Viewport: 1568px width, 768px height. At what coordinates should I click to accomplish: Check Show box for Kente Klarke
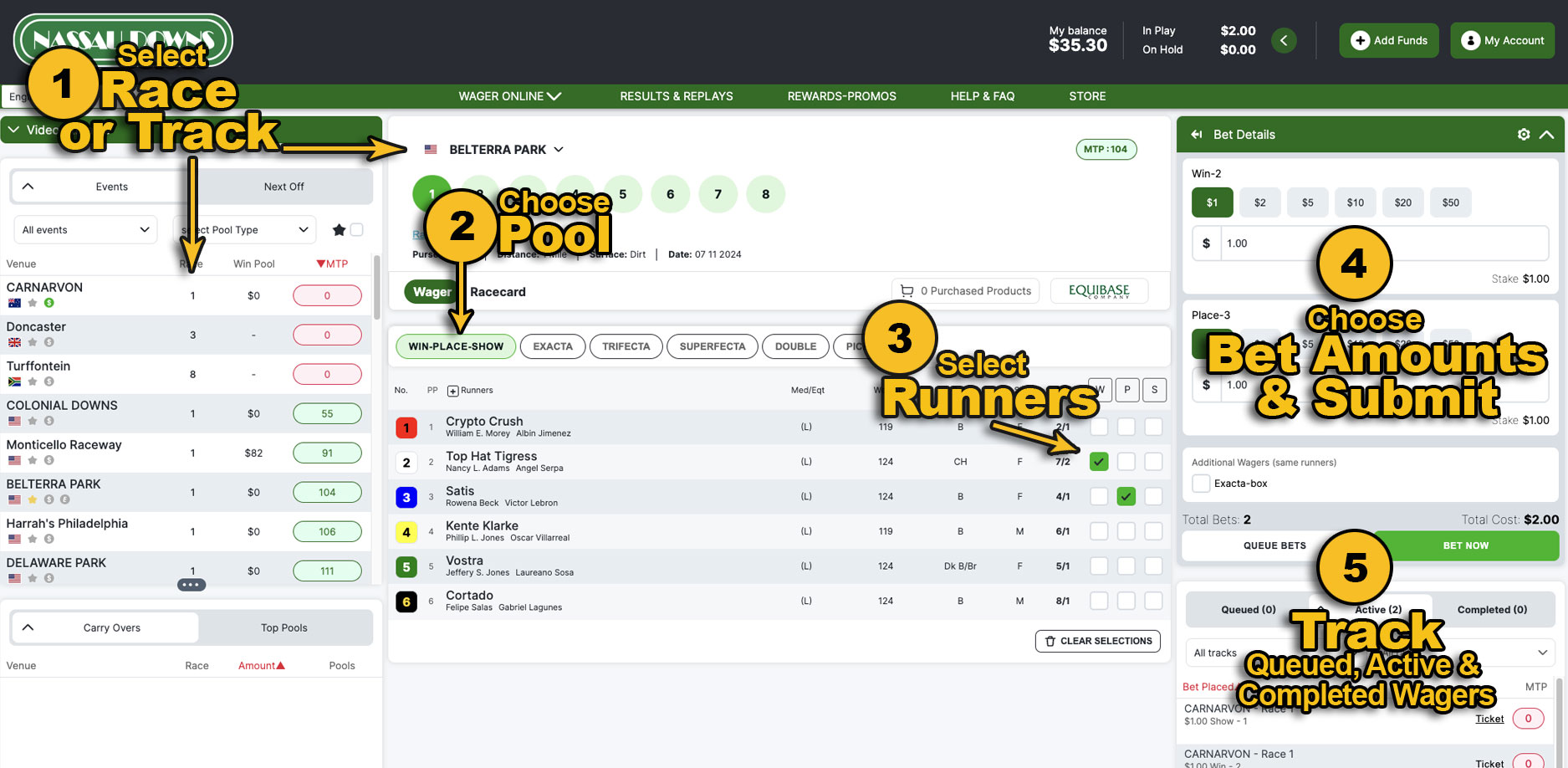(1153, 531)
